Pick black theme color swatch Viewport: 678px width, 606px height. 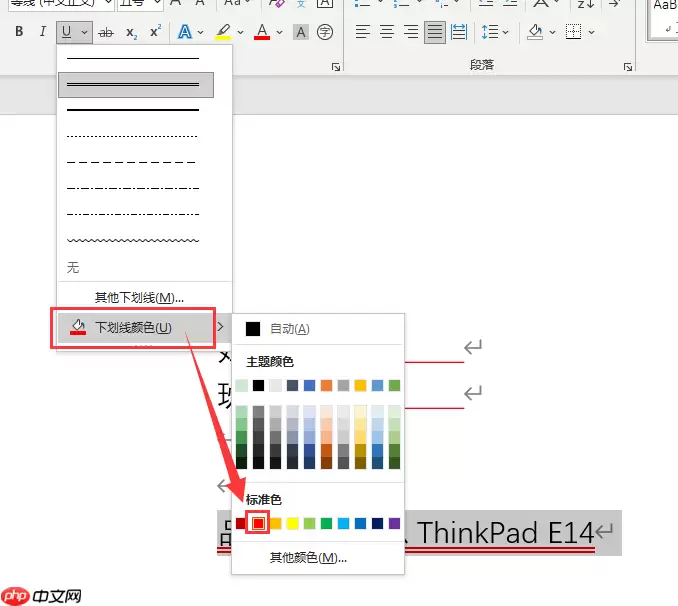coord(258,385)
